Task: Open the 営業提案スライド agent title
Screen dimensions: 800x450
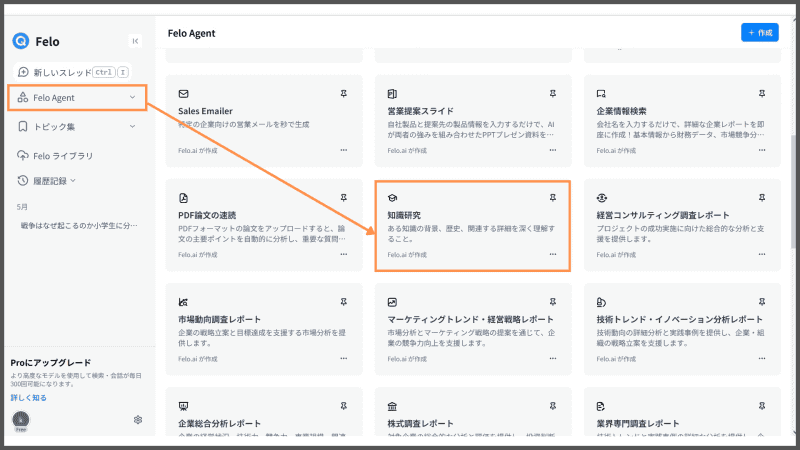Action: 420,111
